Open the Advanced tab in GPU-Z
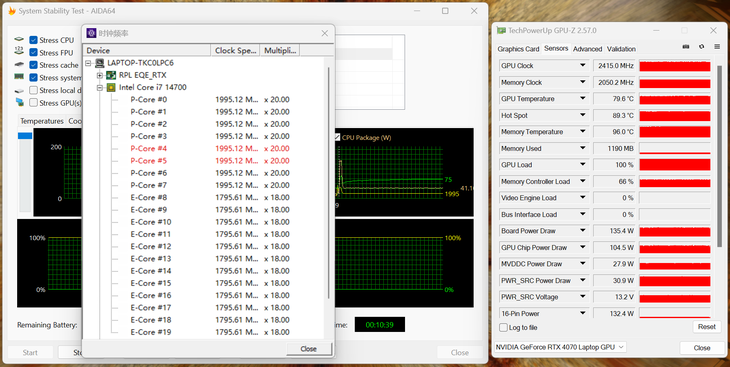 tap(588, 49)
